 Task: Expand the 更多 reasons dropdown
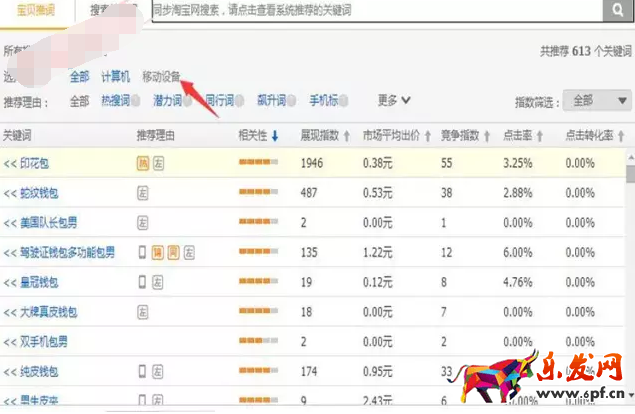point(394,100)
